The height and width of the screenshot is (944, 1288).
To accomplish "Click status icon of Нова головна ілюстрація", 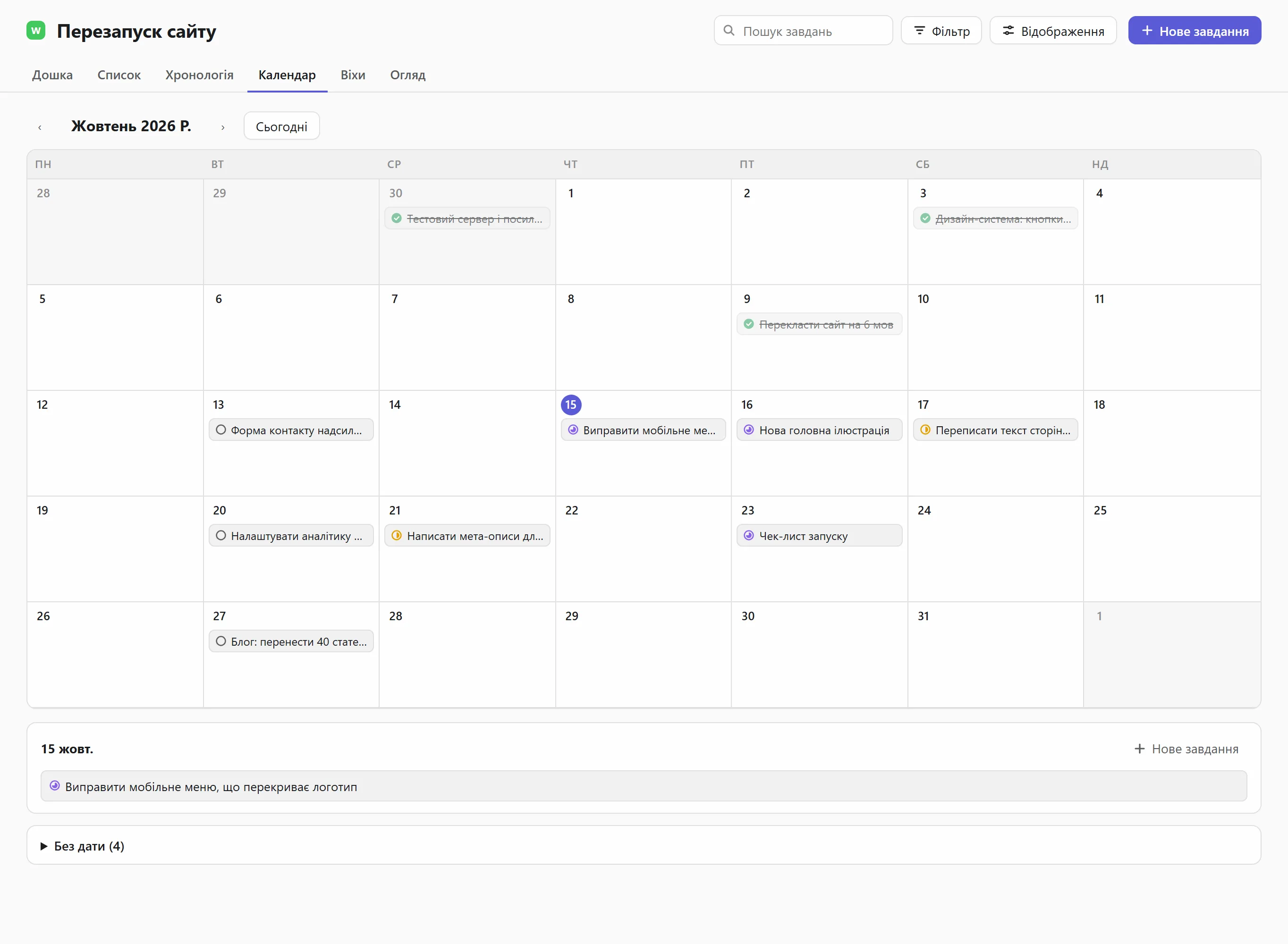I will pos(748,430).
